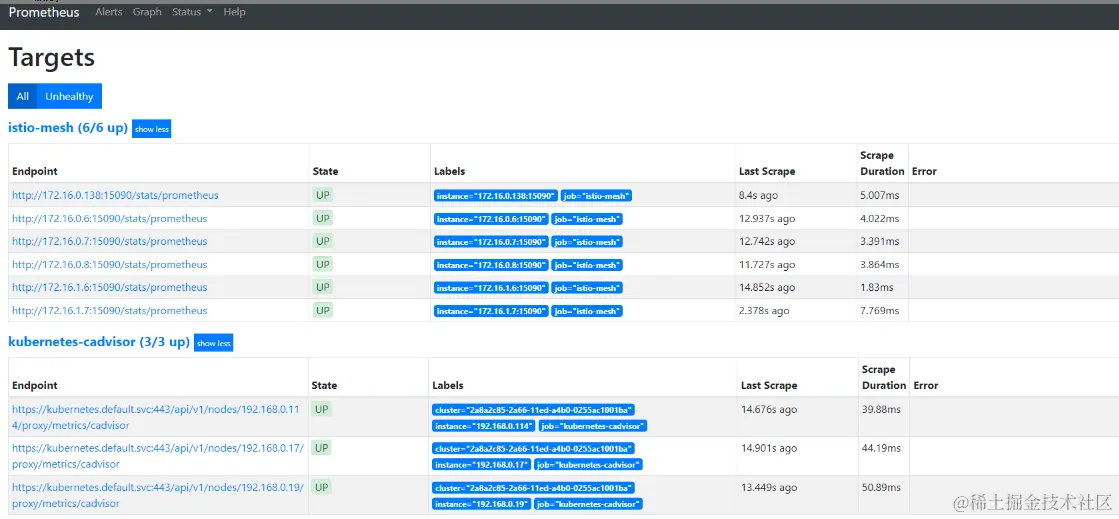The height and width of the screenshot is (519, 1119).
Task: Open the istio-mesh (6/6 up) heading link
Action: [68, 128]
